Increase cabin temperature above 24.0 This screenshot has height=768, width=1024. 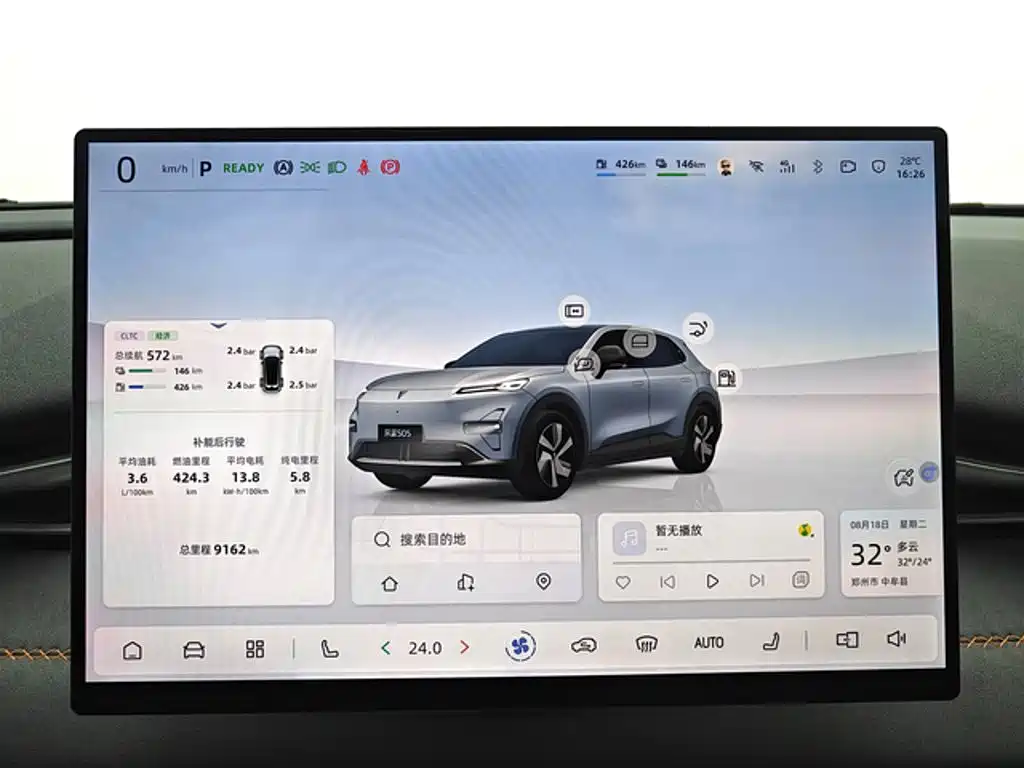tap(464, 647)
